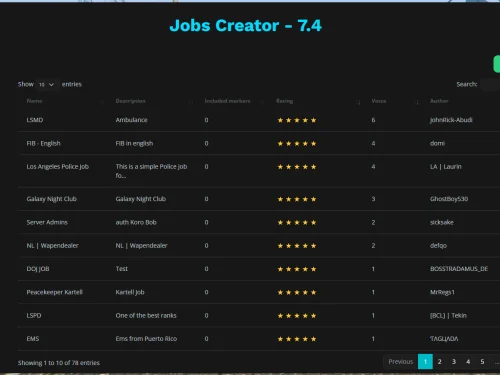This screenshot has height=375, width=500.
Task: Click the Ambulance description cell
Action: coord(131,120)
